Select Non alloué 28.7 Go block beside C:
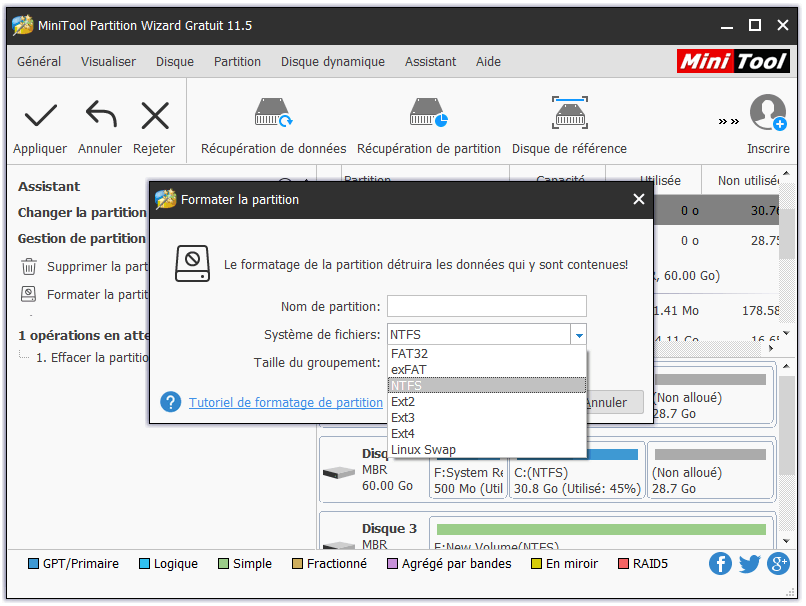 [x=710, y=470]
